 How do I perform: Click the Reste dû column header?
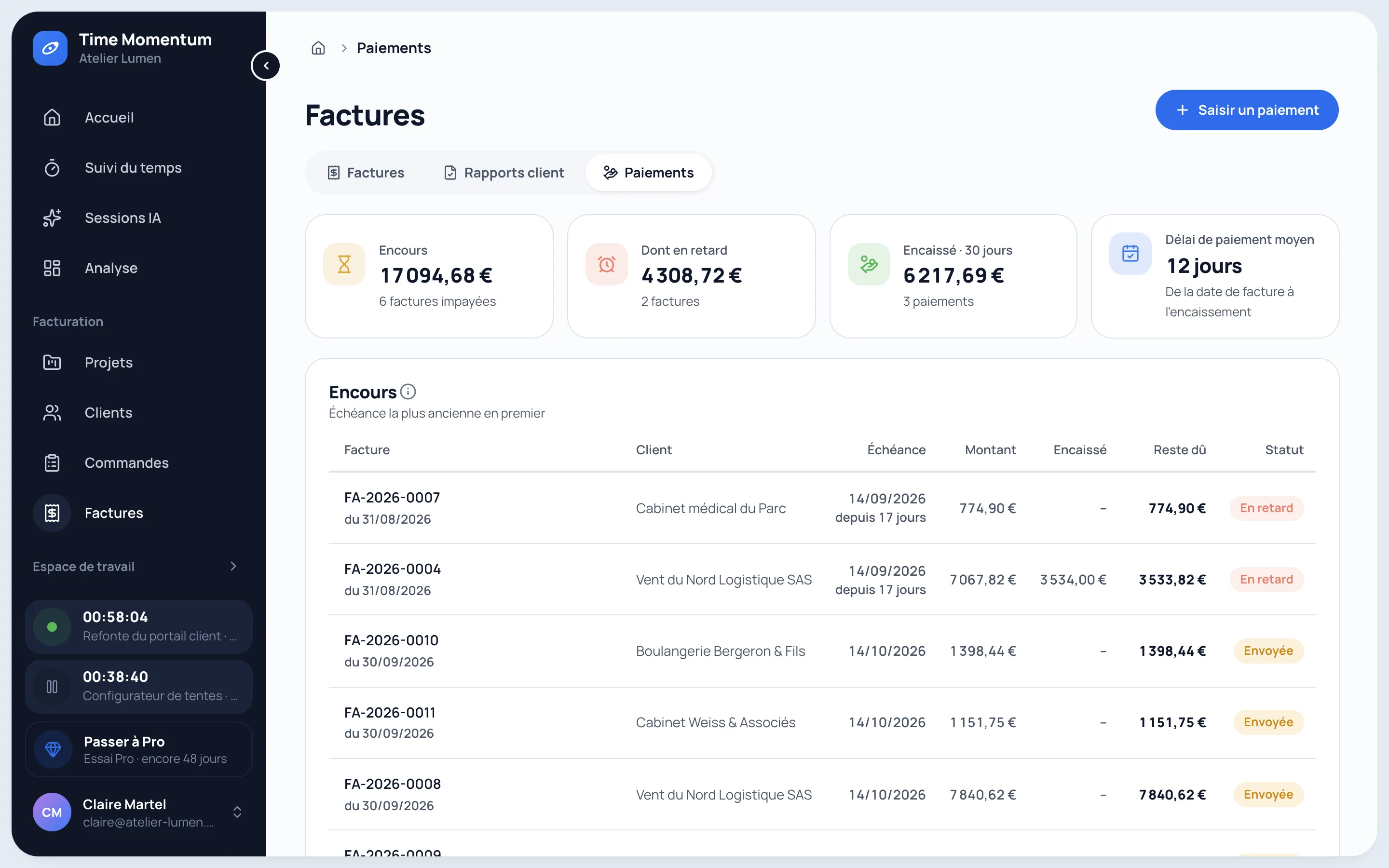click(x=1180, y=450)
